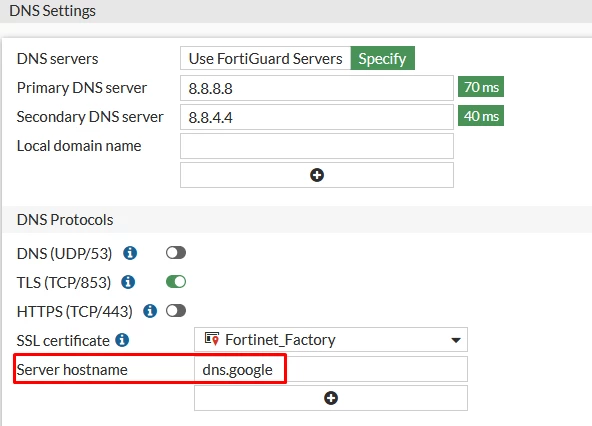This screenshot has width=592, height=426.
Task: Click the DNS Settings page title
Action: [52, 11]
